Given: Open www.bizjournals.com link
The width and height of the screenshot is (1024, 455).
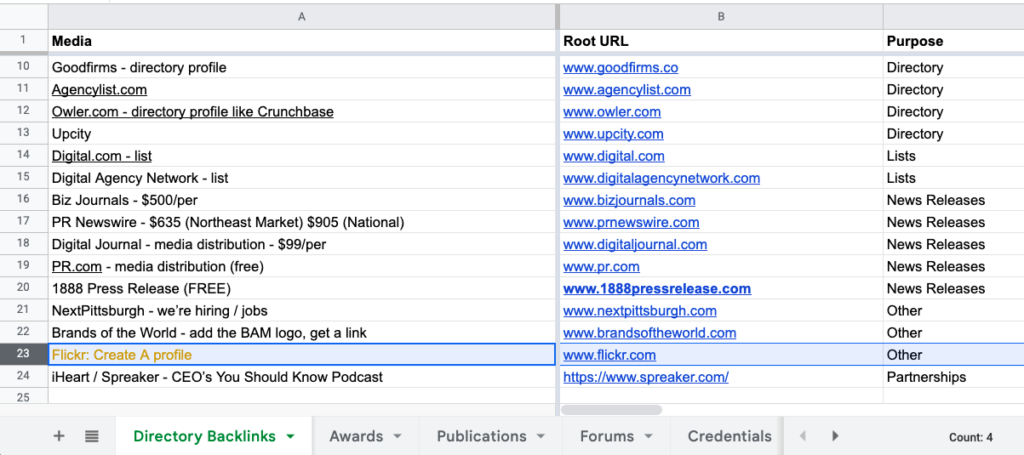Looking at the screenshot, I should 629,200.
